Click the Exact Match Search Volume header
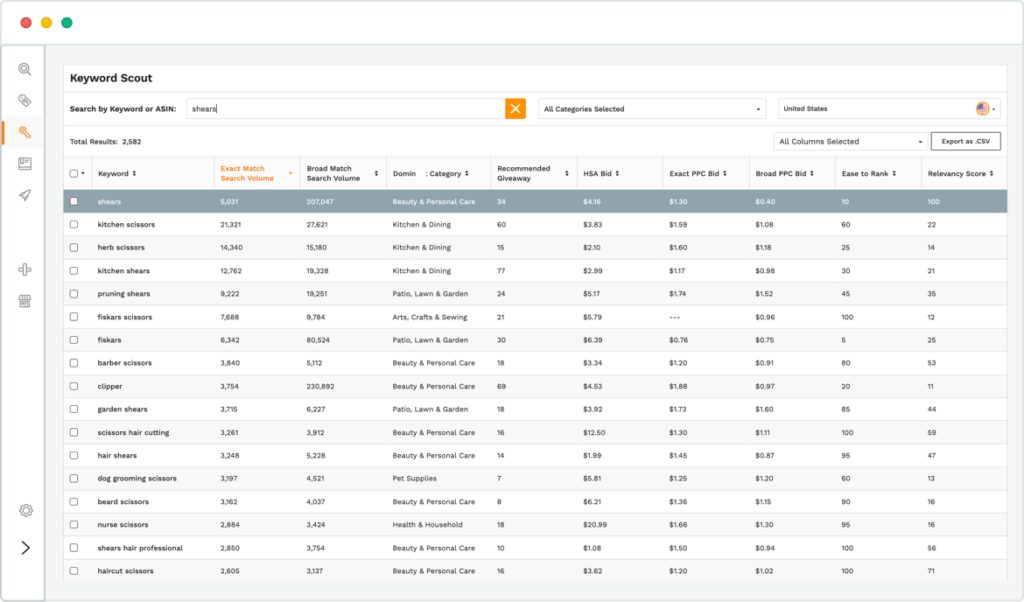The image size is (1024, 602). [x=247, y=174]
